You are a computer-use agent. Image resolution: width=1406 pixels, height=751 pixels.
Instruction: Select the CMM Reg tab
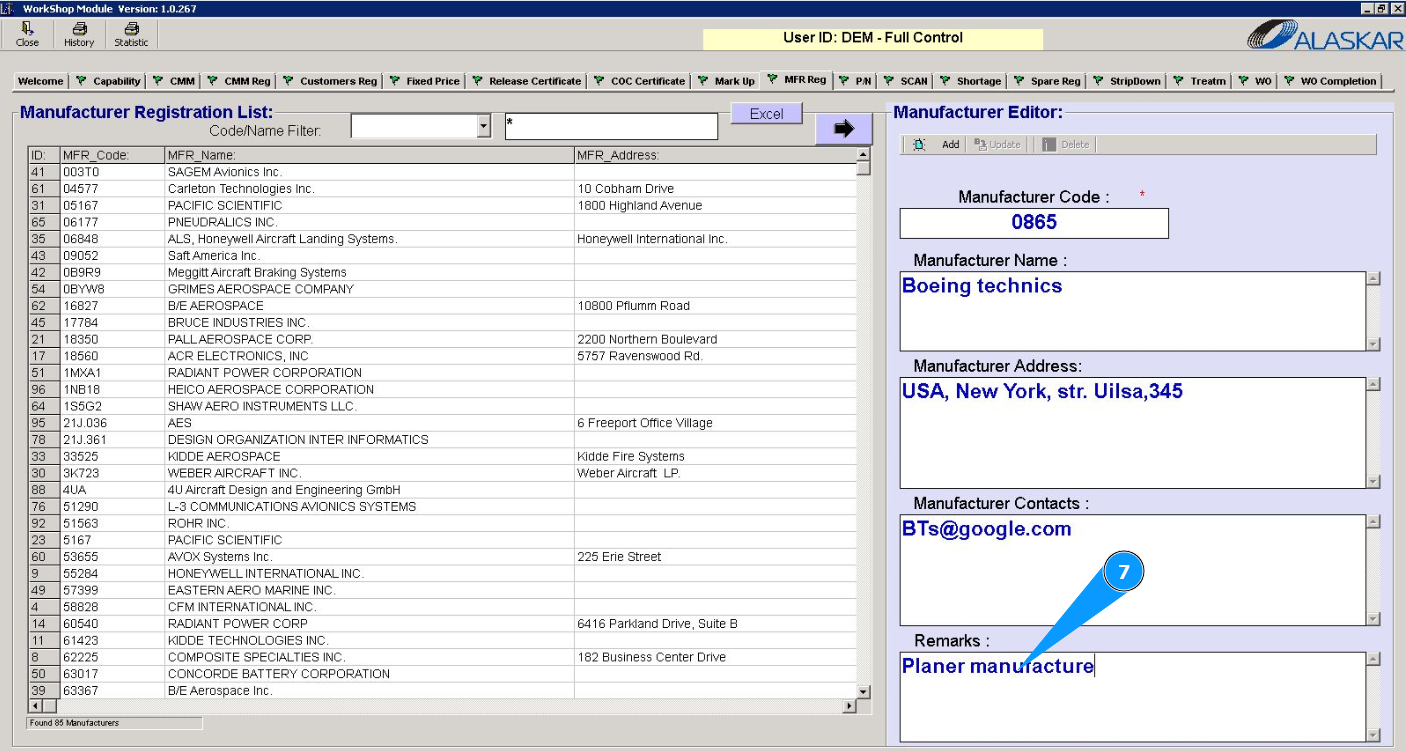coord(238,81)
